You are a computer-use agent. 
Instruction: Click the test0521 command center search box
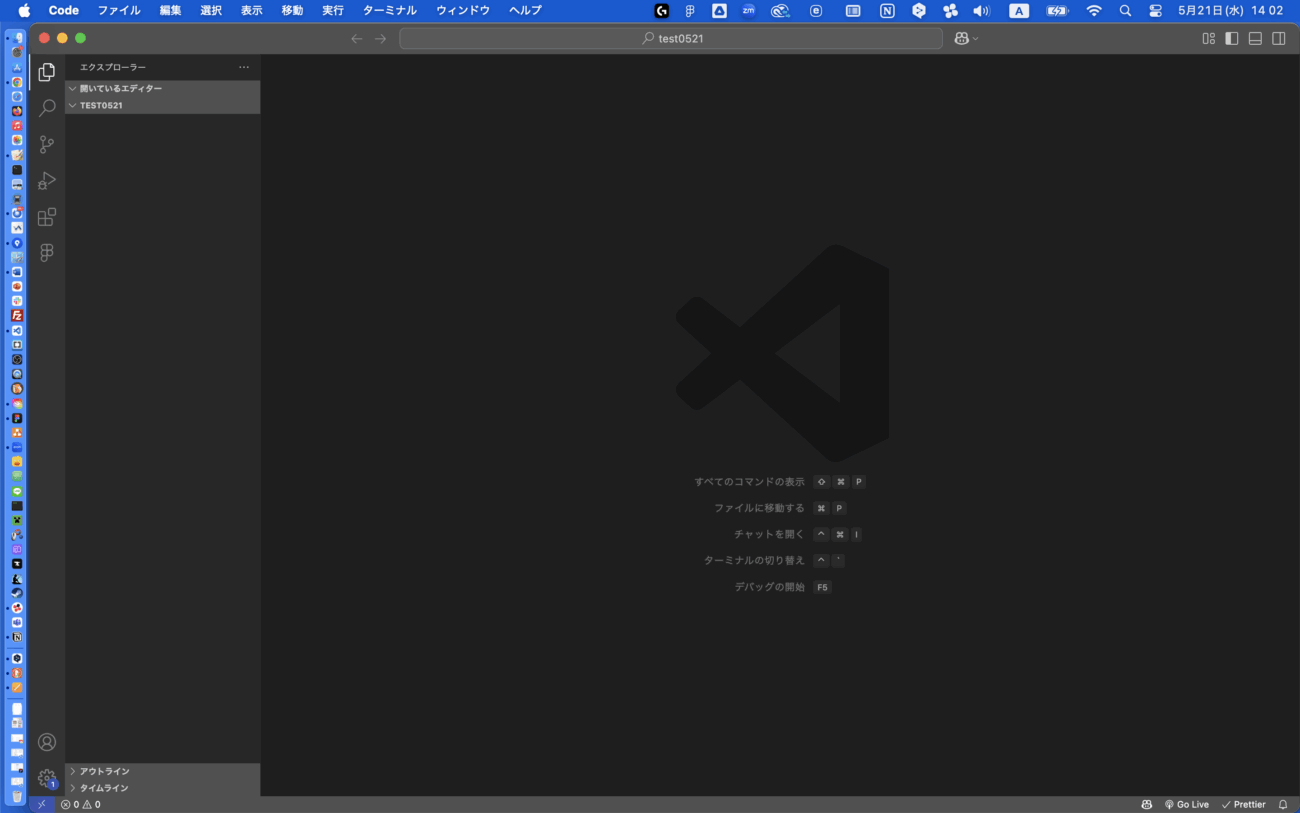coord(671,38)
